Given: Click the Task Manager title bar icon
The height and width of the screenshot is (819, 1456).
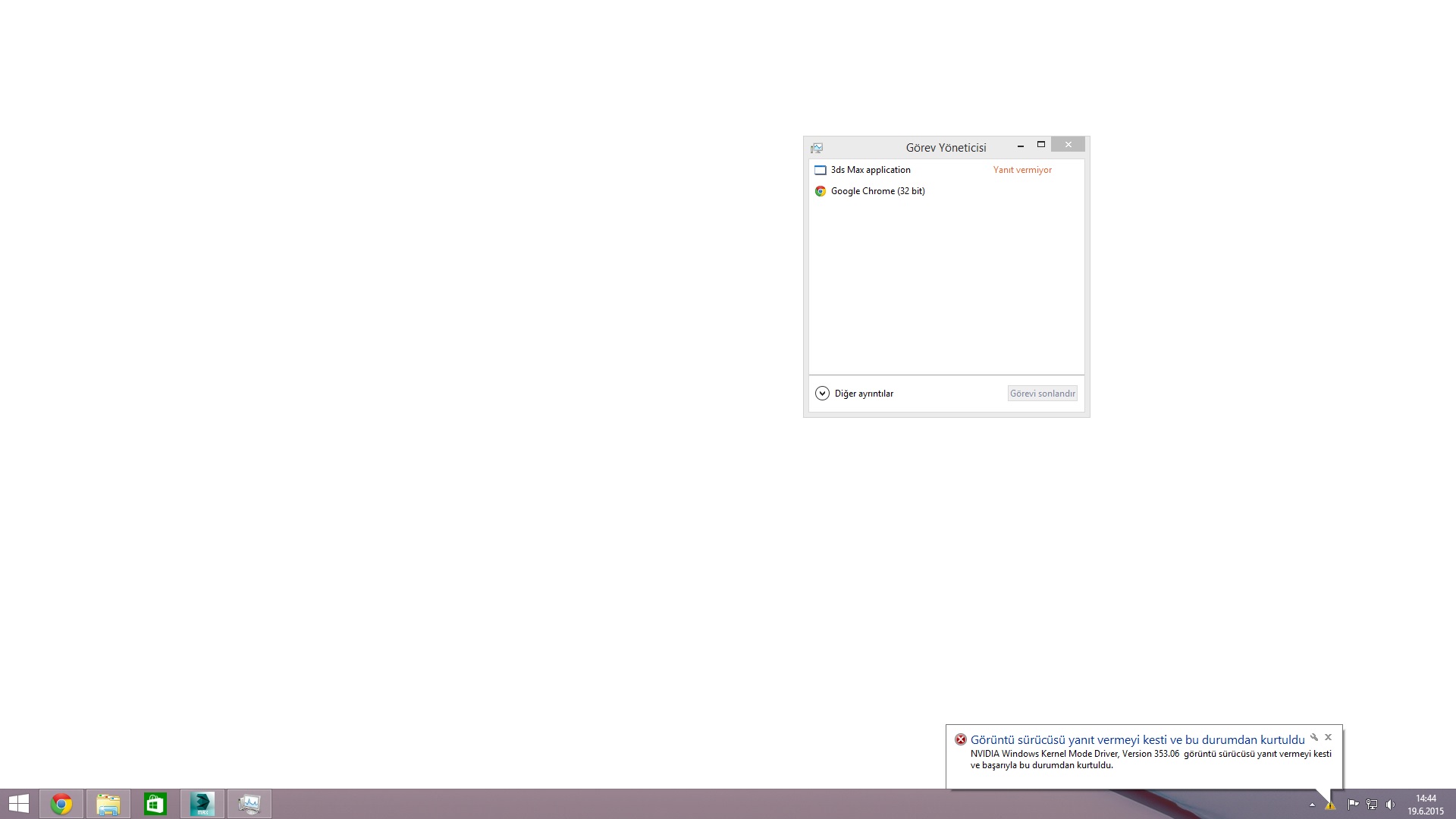Looking at the screenshot, I should (x=817, y=148).
